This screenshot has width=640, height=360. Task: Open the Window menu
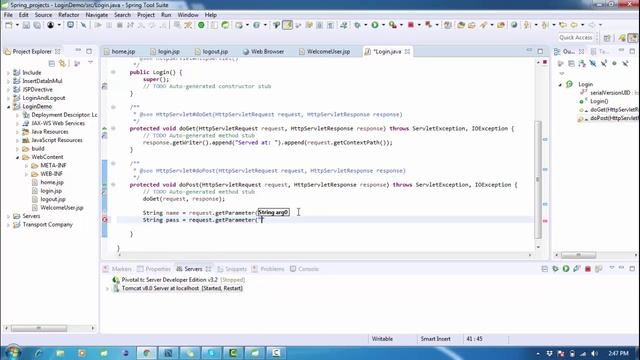pyautogui.click(x=188, y=15)
